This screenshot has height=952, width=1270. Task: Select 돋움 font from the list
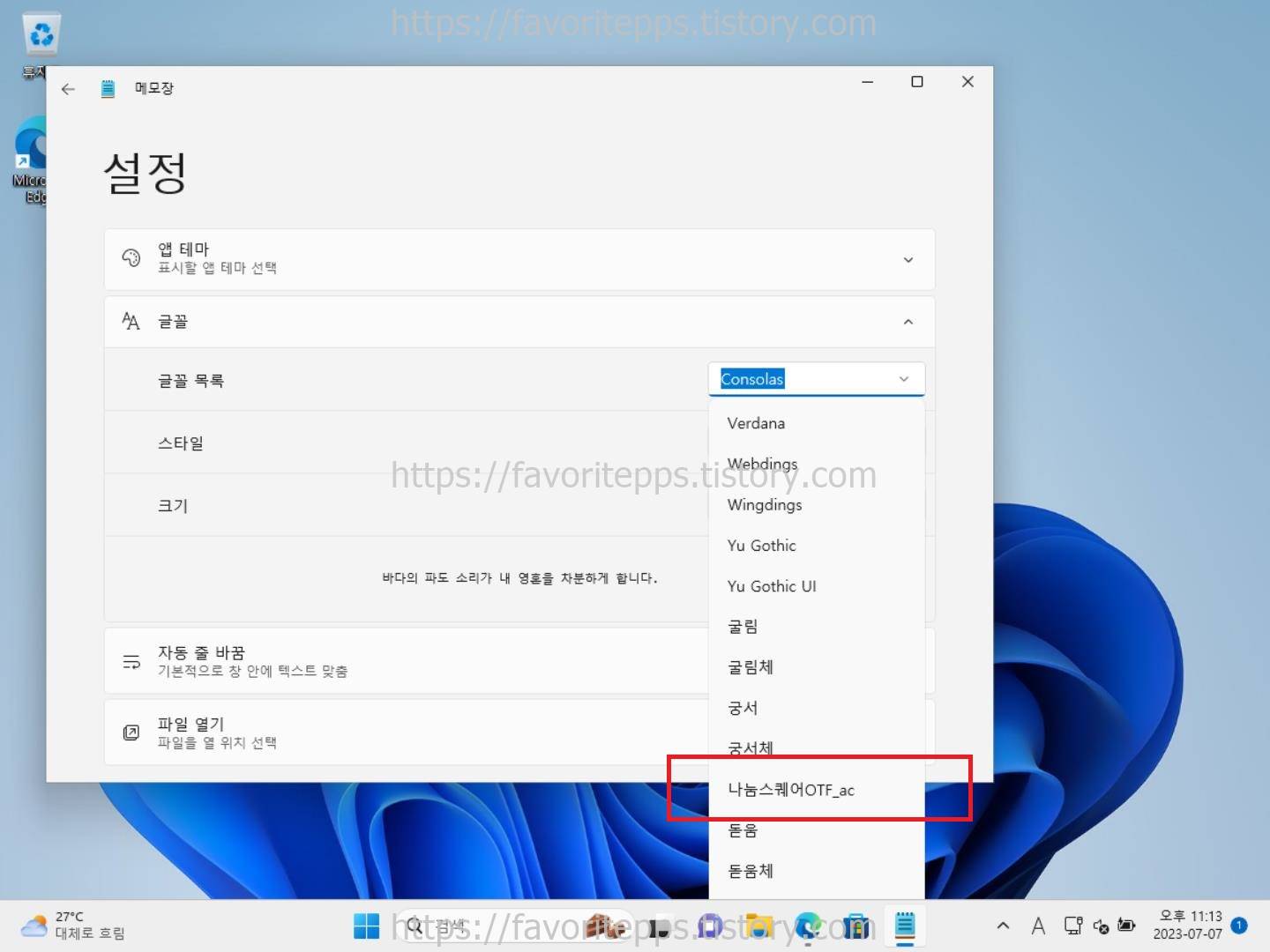pyautogui.click(x=817, y=830)
